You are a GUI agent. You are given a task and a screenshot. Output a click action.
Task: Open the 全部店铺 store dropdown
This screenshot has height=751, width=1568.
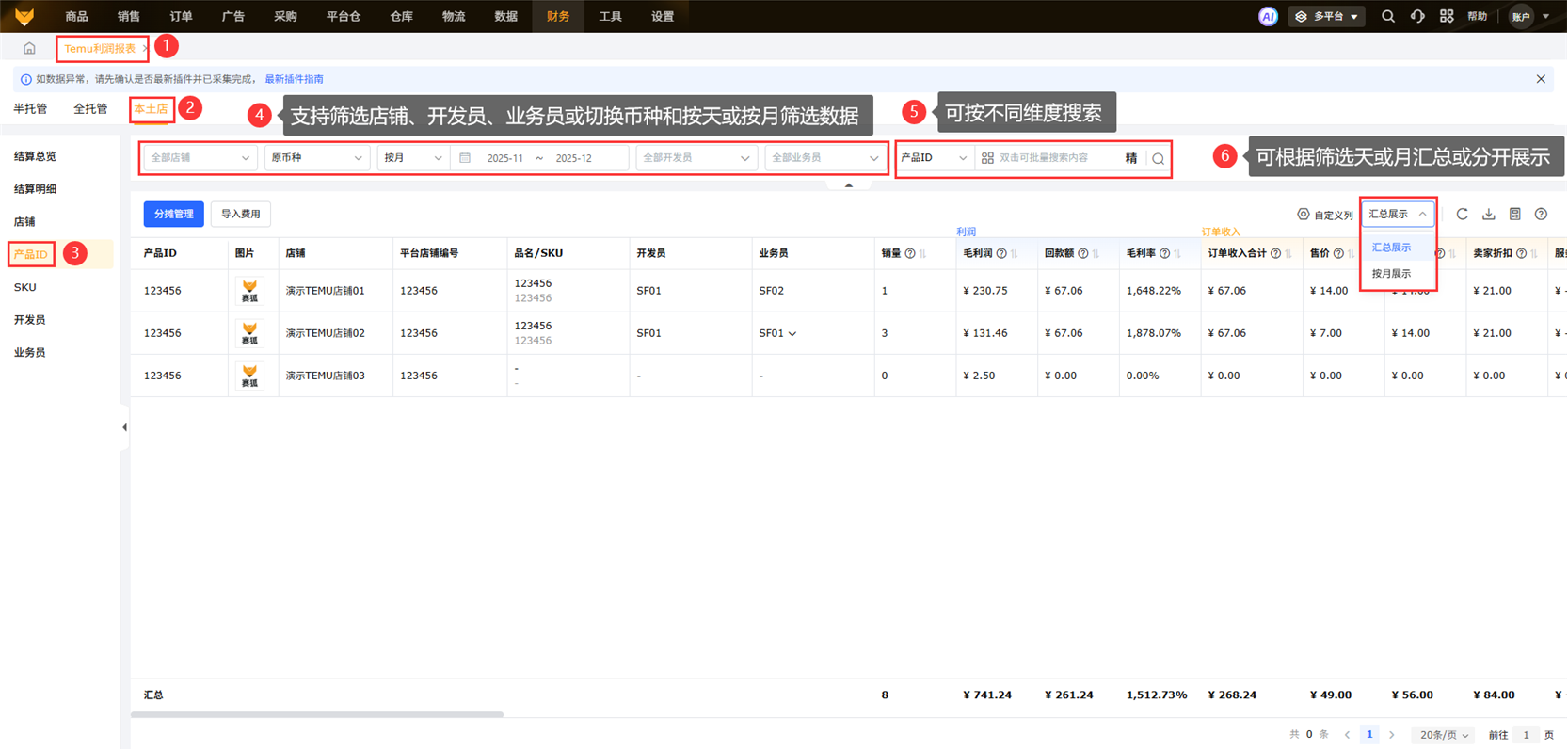point(199,158)
